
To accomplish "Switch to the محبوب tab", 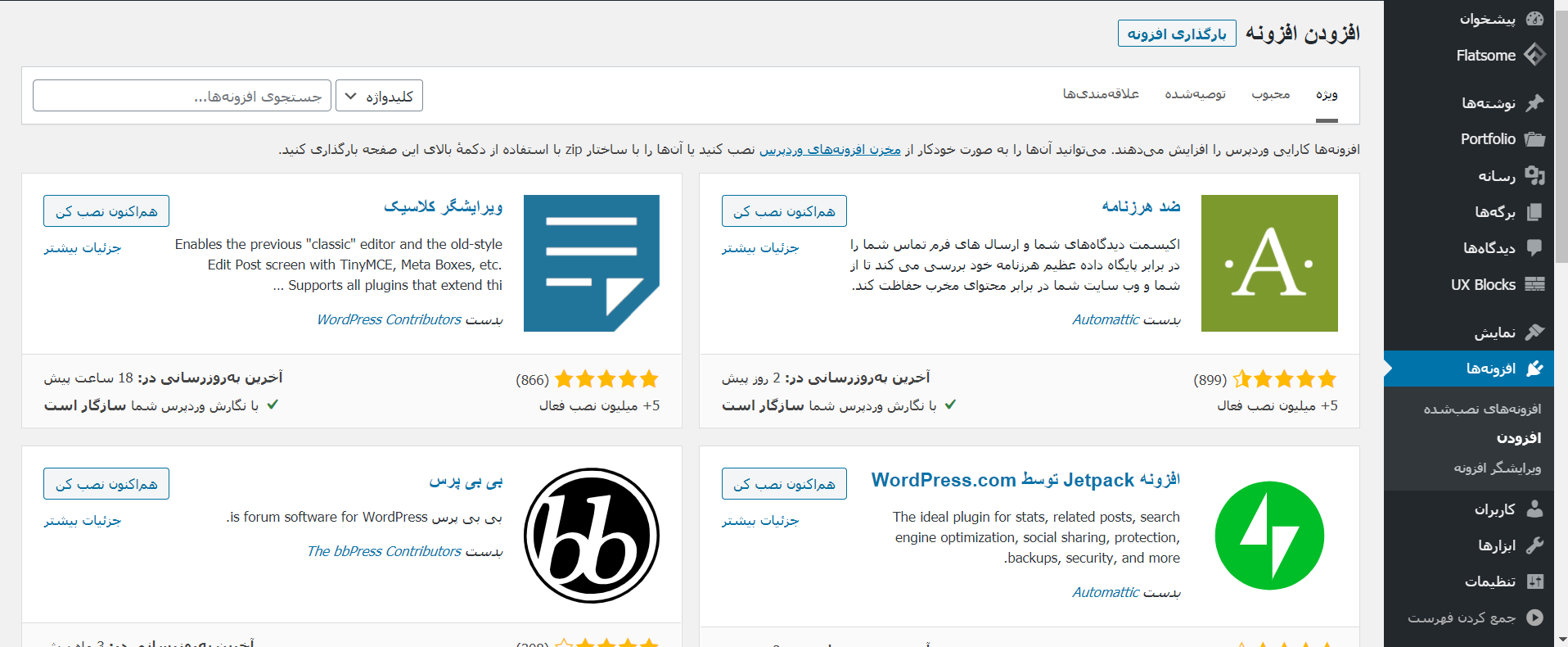I will (1271, 94).
